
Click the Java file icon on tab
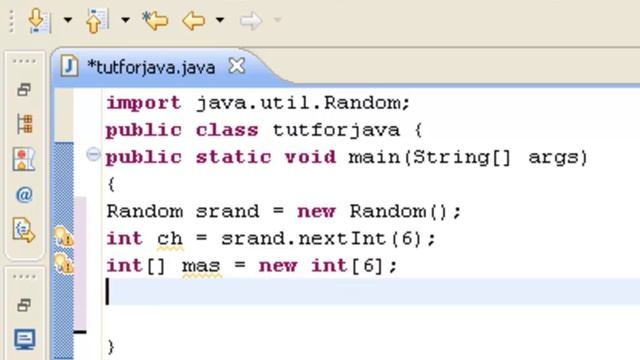(x=69, y=66)
